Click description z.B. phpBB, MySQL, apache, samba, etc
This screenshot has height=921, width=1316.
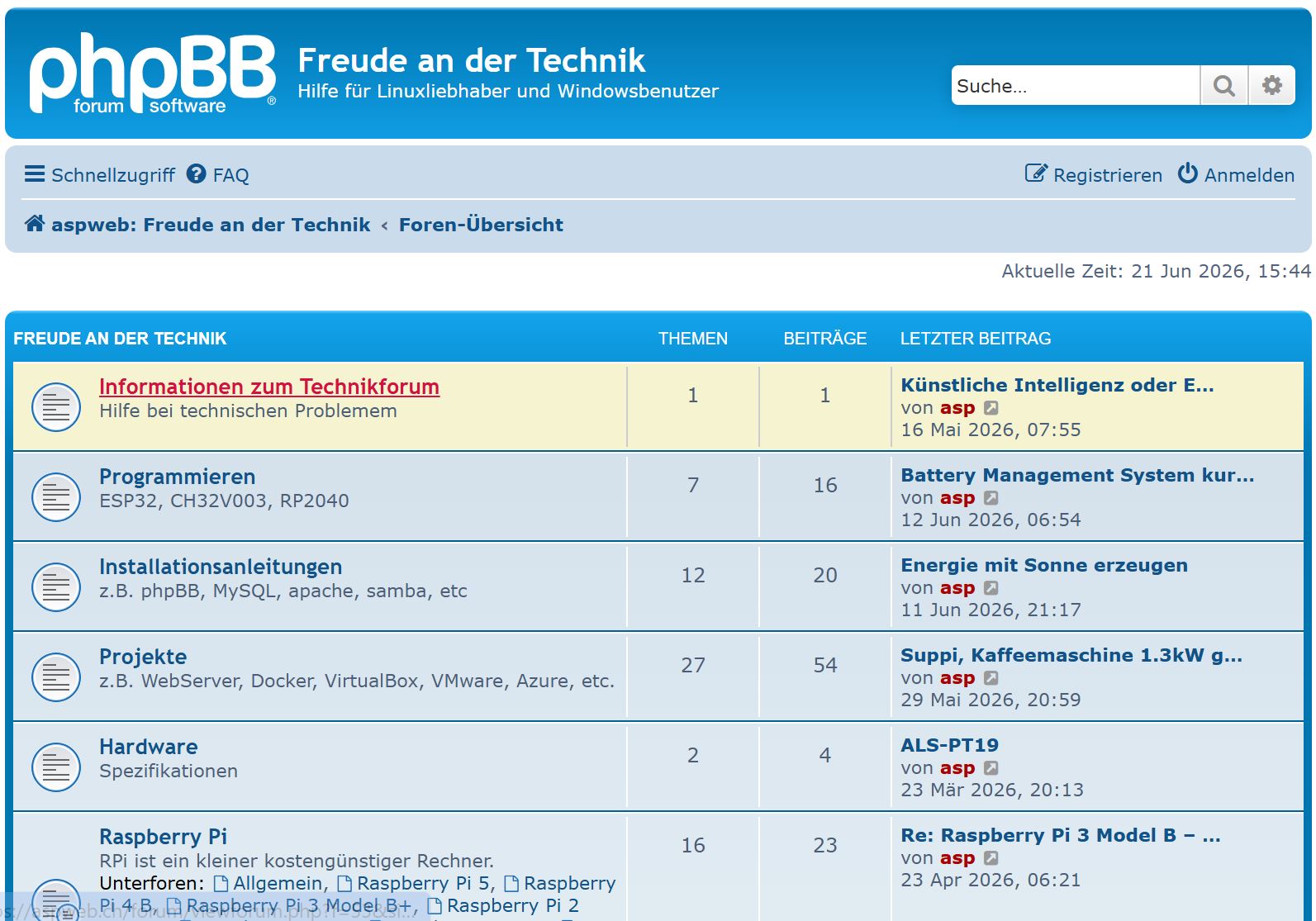(283, 591)
